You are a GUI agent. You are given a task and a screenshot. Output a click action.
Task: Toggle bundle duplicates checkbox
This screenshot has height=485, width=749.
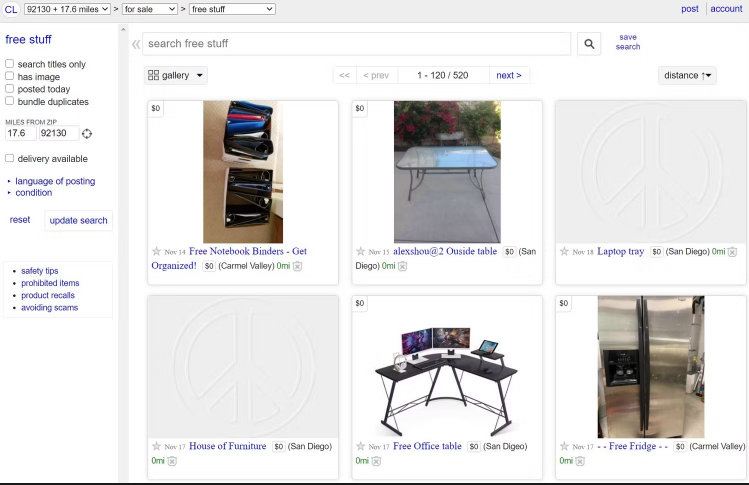pos(9,101)
